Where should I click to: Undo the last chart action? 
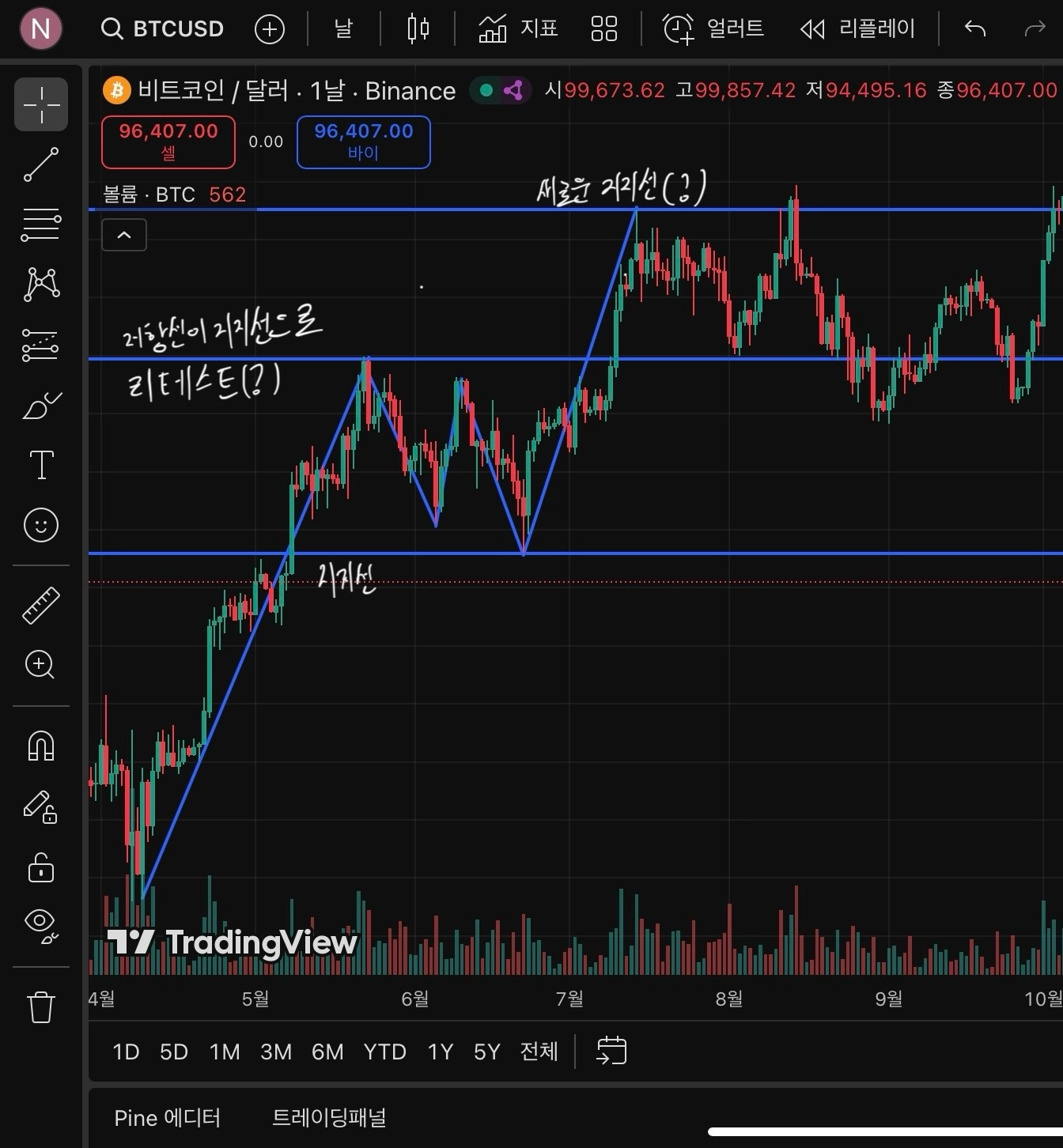[x=975, y=29]
